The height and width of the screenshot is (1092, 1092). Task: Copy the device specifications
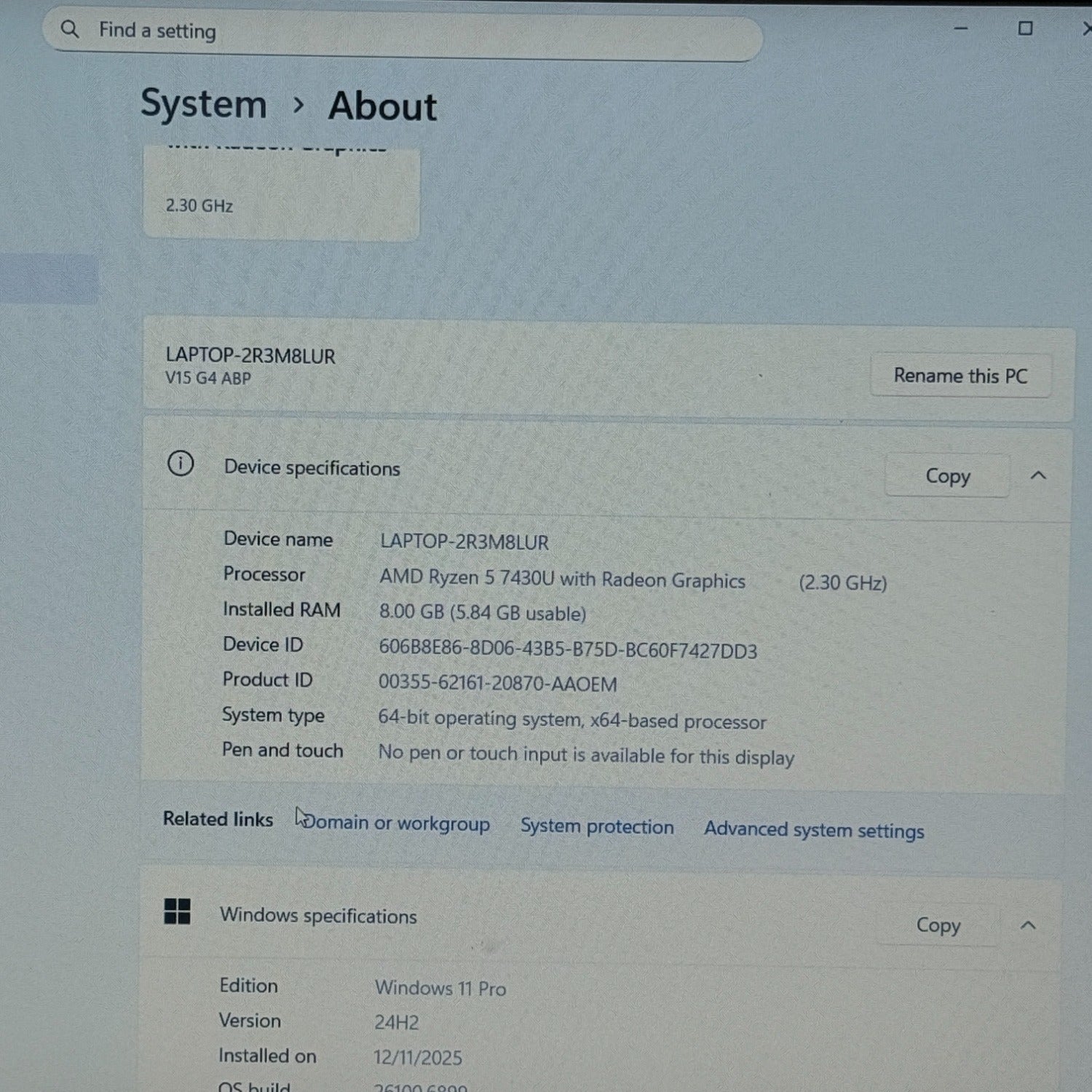pyautogui.click(x=947, y=476)
